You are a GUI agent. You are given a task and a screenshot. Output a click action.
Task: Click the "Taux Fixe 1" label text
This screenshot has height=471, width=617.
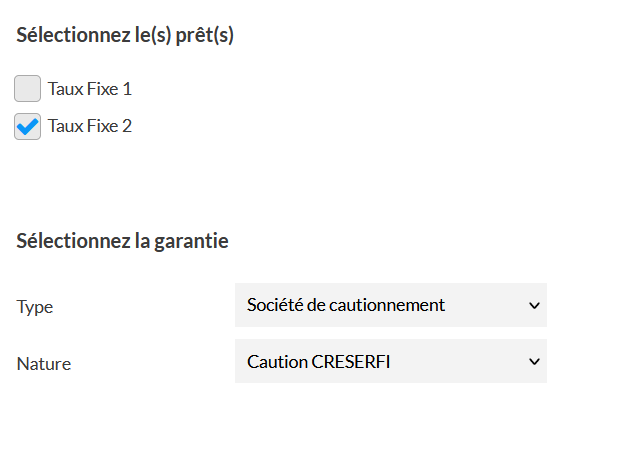tap(90, 89)
